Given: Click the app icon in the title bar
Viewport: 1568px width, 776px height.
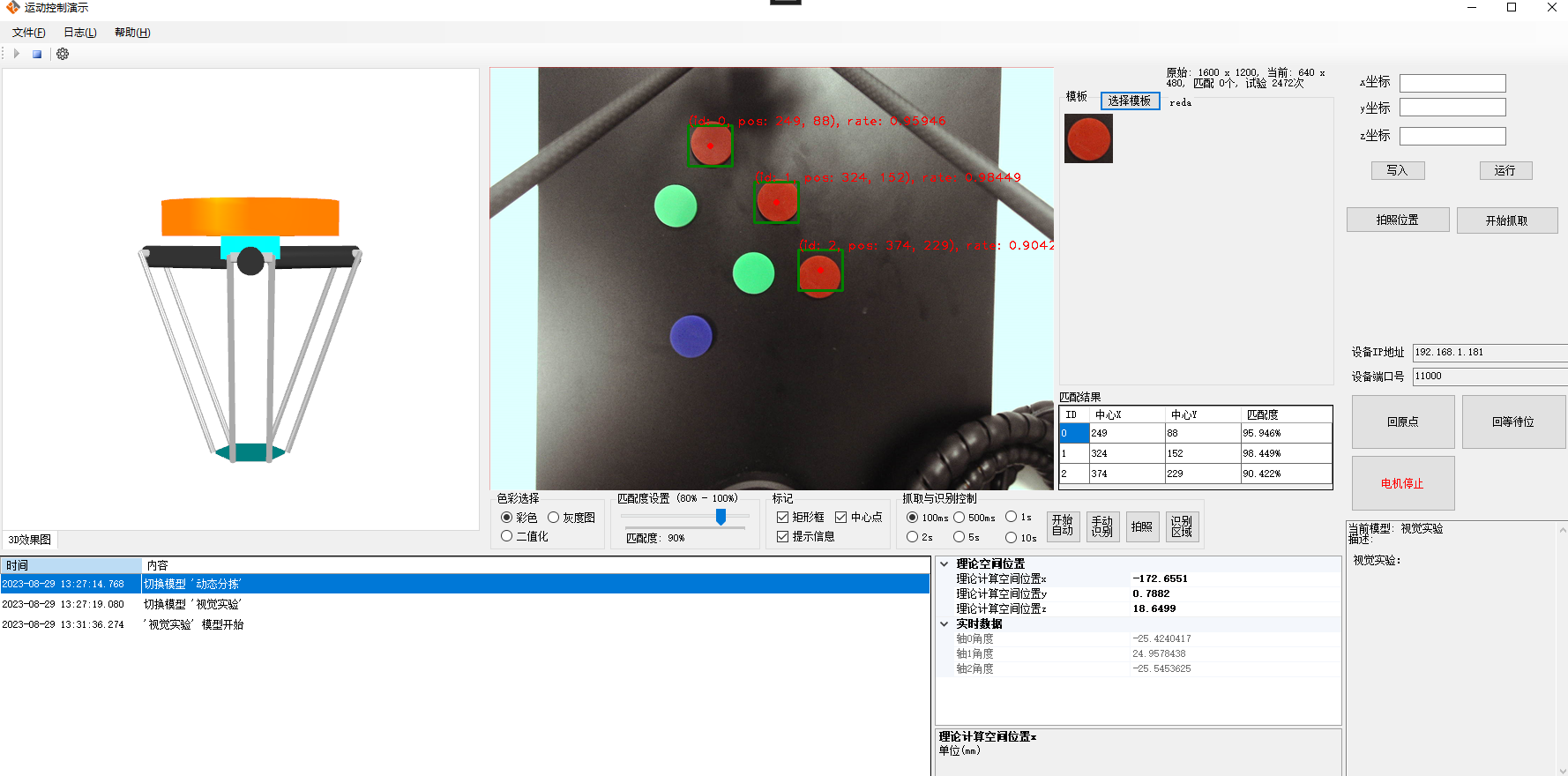Looking at the screenshot, I should (x=12, y=7).
